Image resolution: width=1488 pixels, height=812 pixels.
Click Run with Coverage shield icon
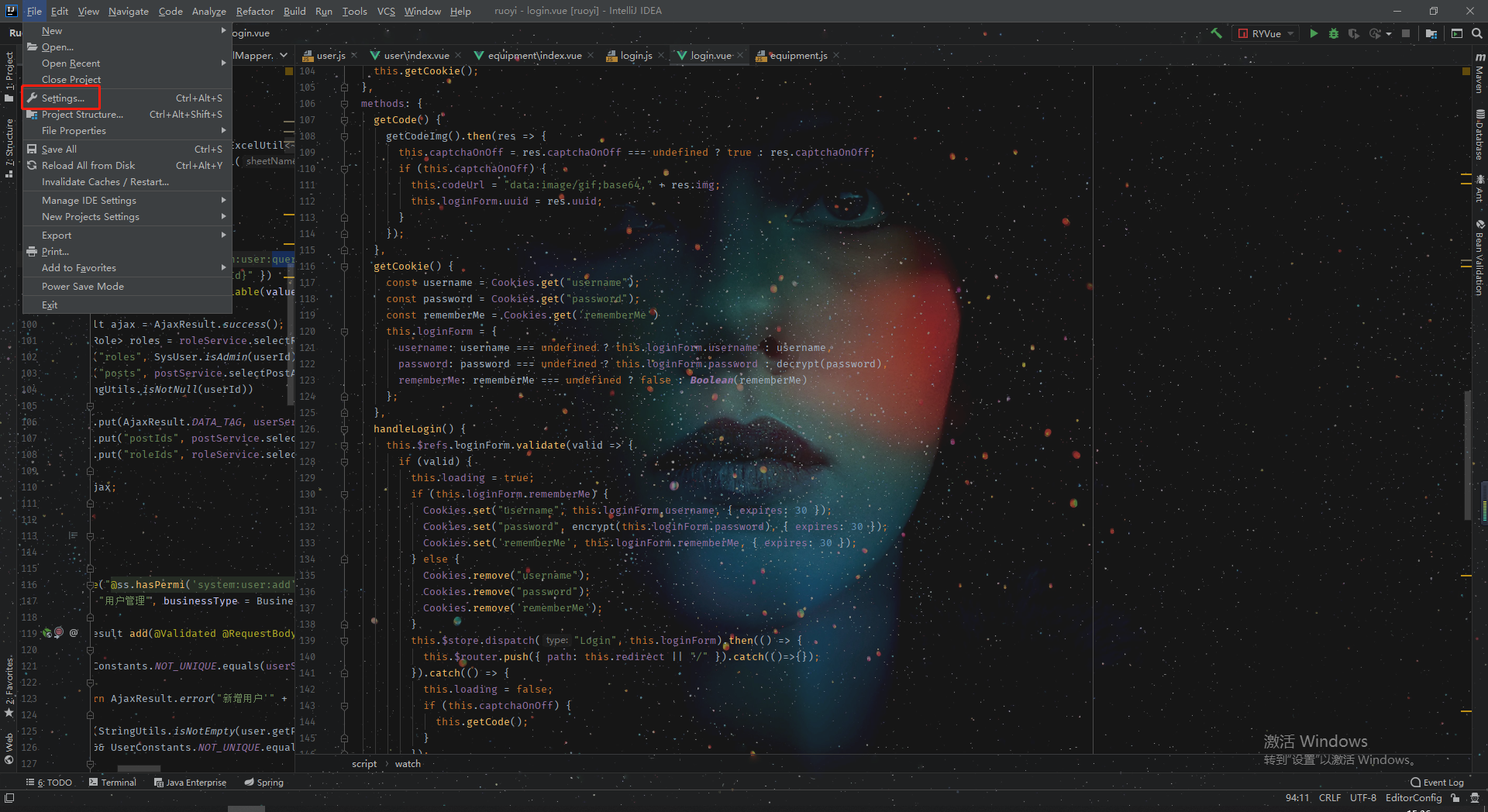click(1354, 33)
